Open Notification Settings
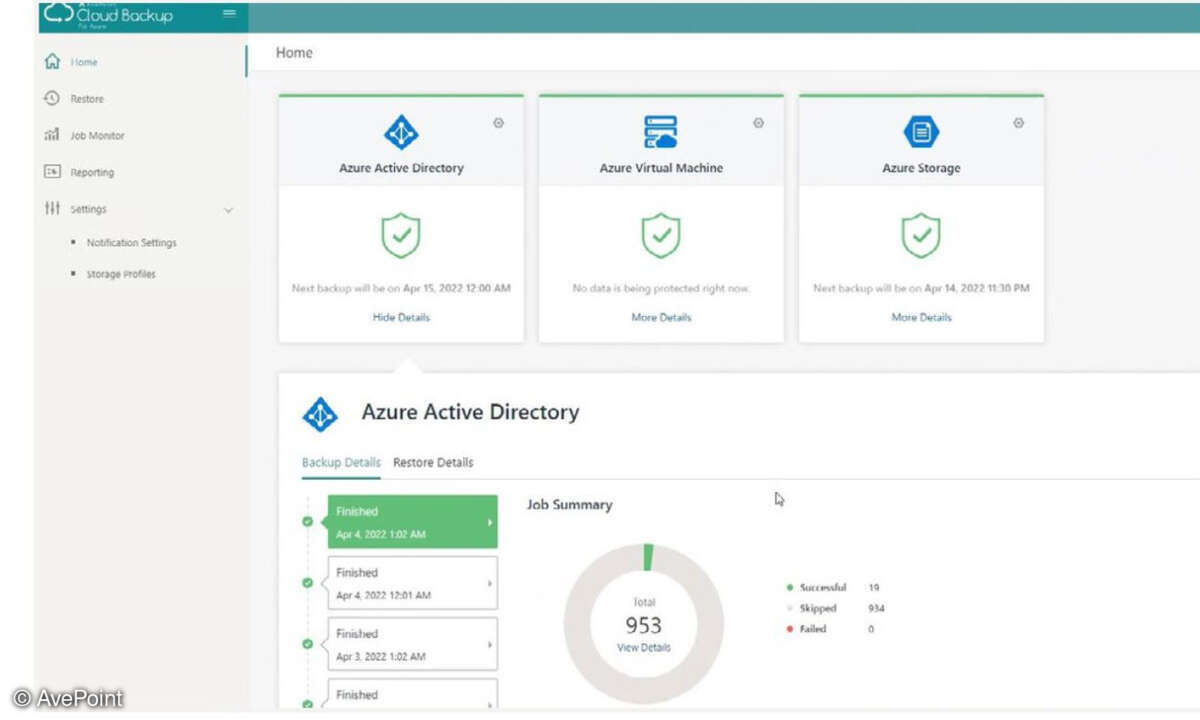1200x720 pixels. tap(131, 243)
